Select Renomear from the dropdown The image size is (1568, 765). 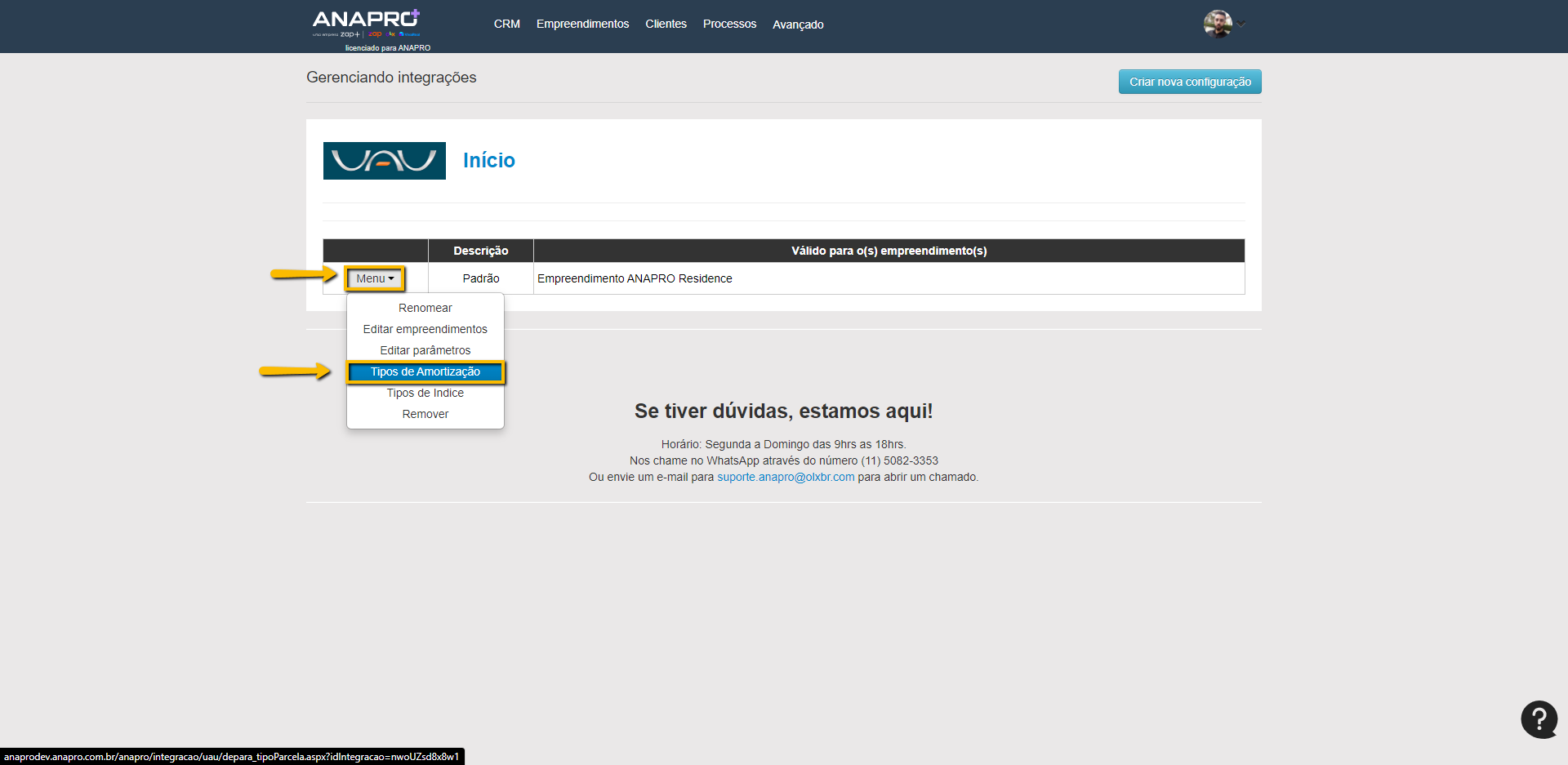point(425,308)
